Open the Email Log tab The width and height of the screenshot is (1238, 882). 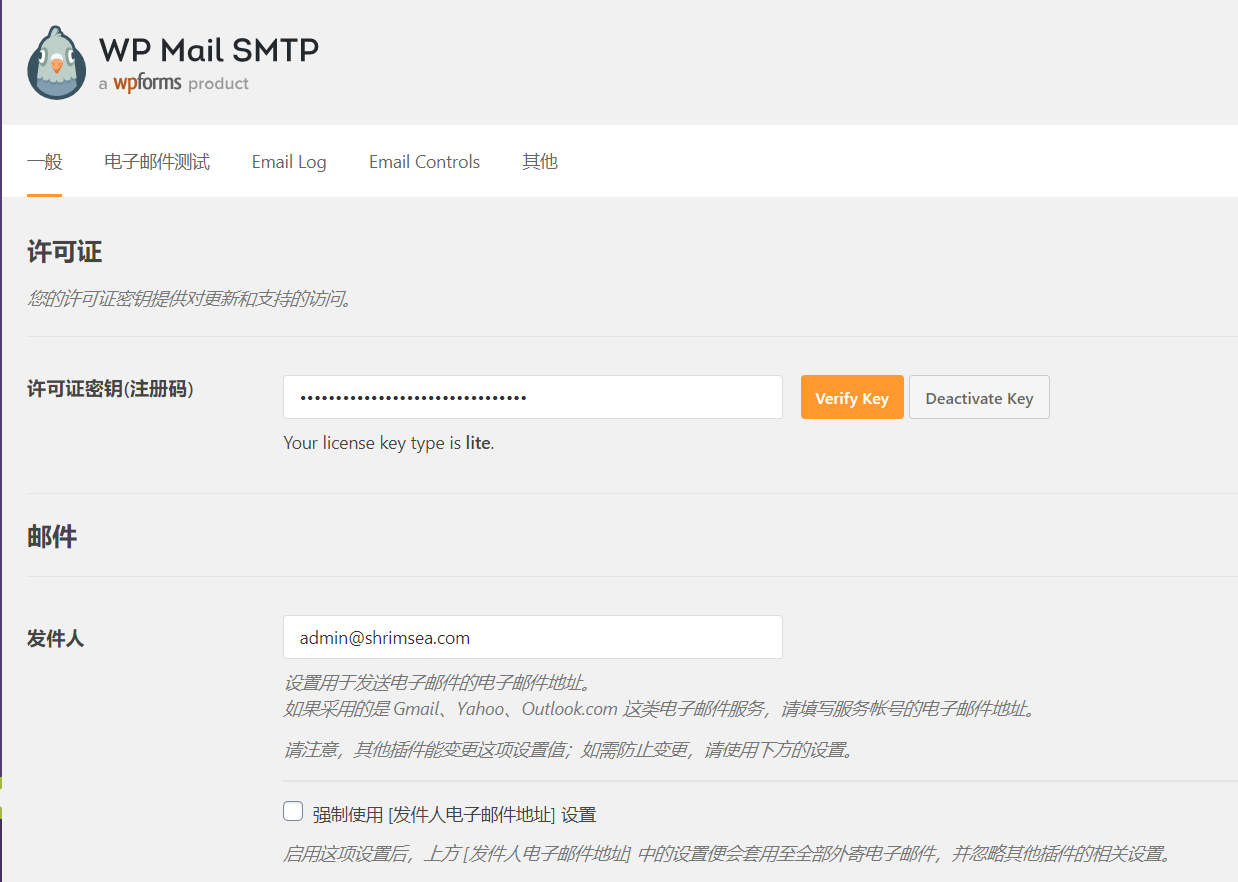click(289, 162)
